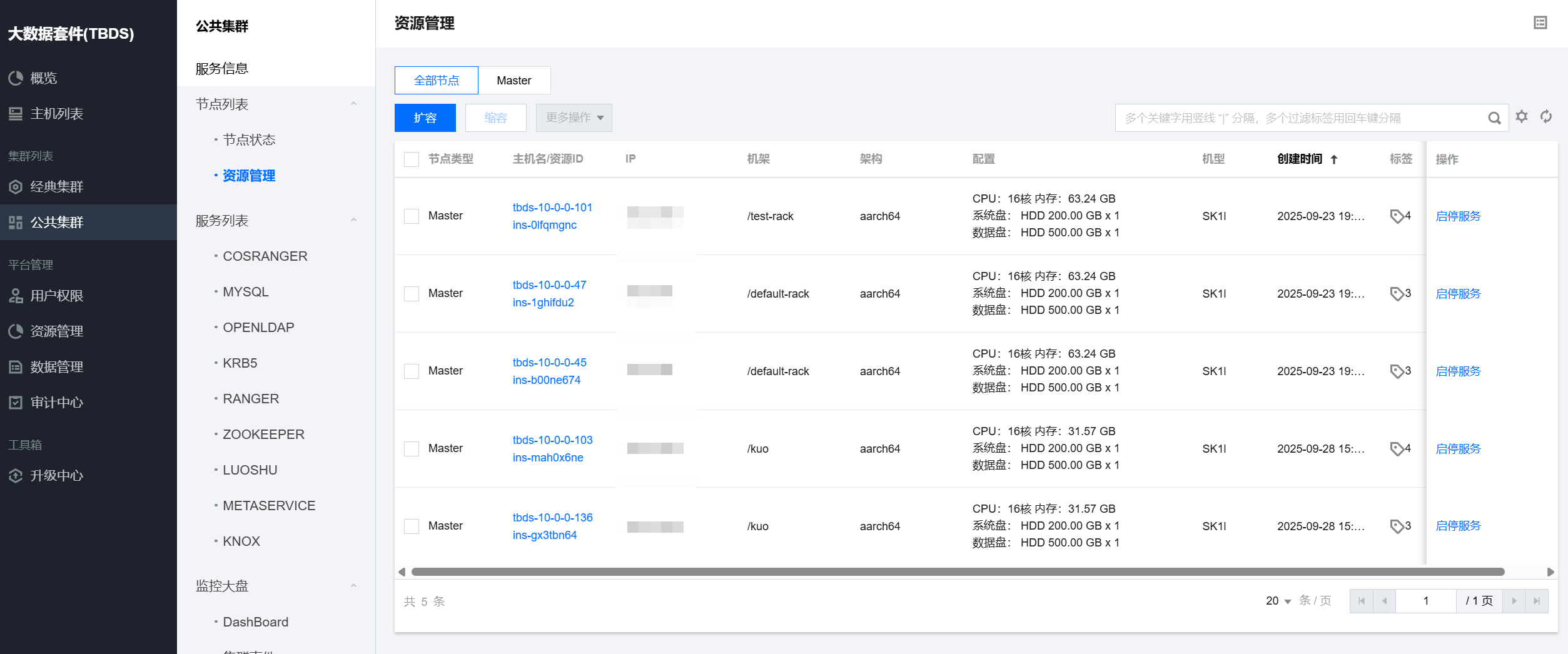This screenshot has height=654, width=1568.
Task: Click 启停服务 for tbds-10-0-0-103
Action: [x=1458, y=449]
